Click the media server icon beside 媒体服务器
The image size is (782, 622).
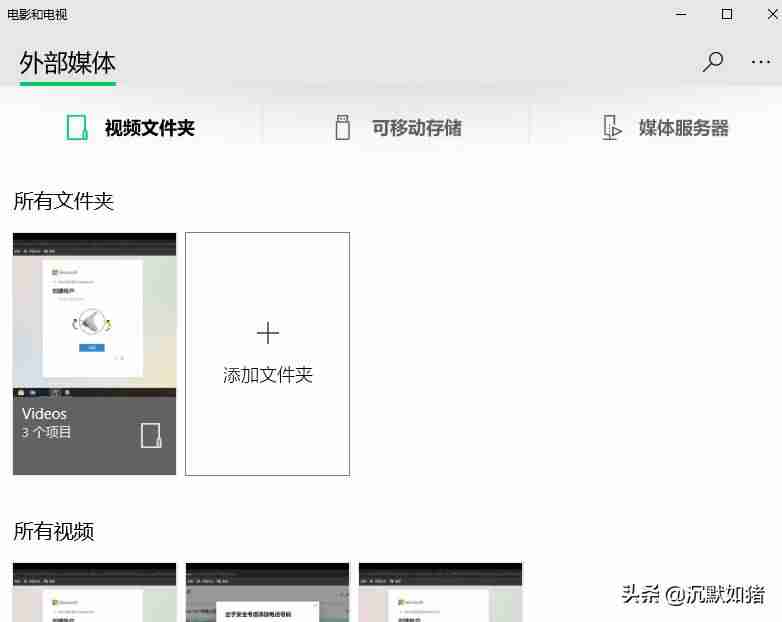[611, 128]
